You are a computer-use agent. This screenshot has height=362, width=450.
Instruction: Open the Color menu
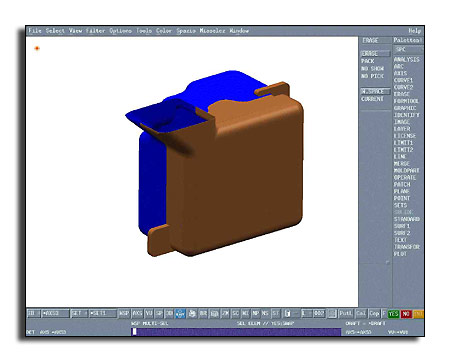point(164,31)
